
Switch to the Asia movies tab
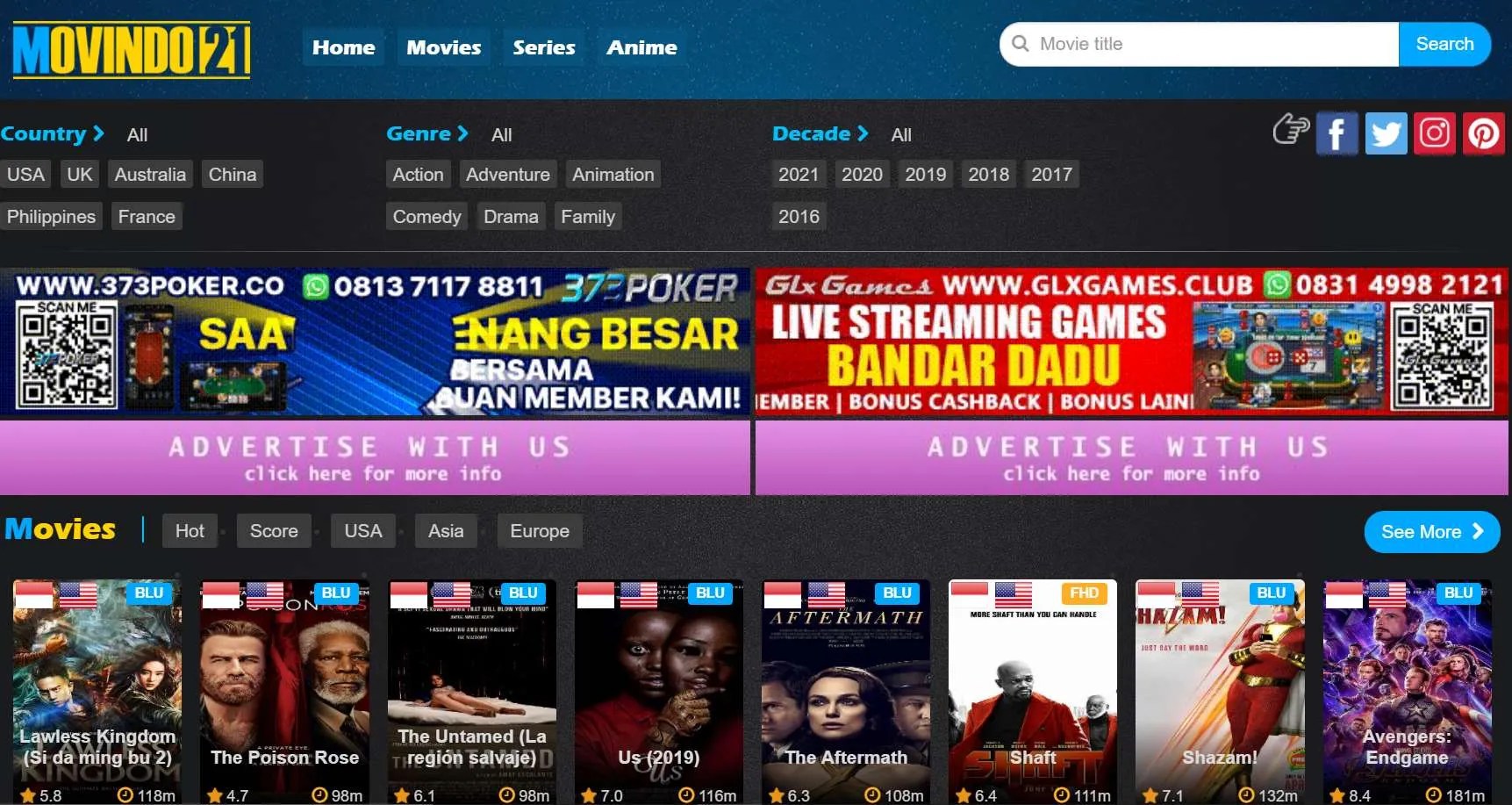[446, 531]
